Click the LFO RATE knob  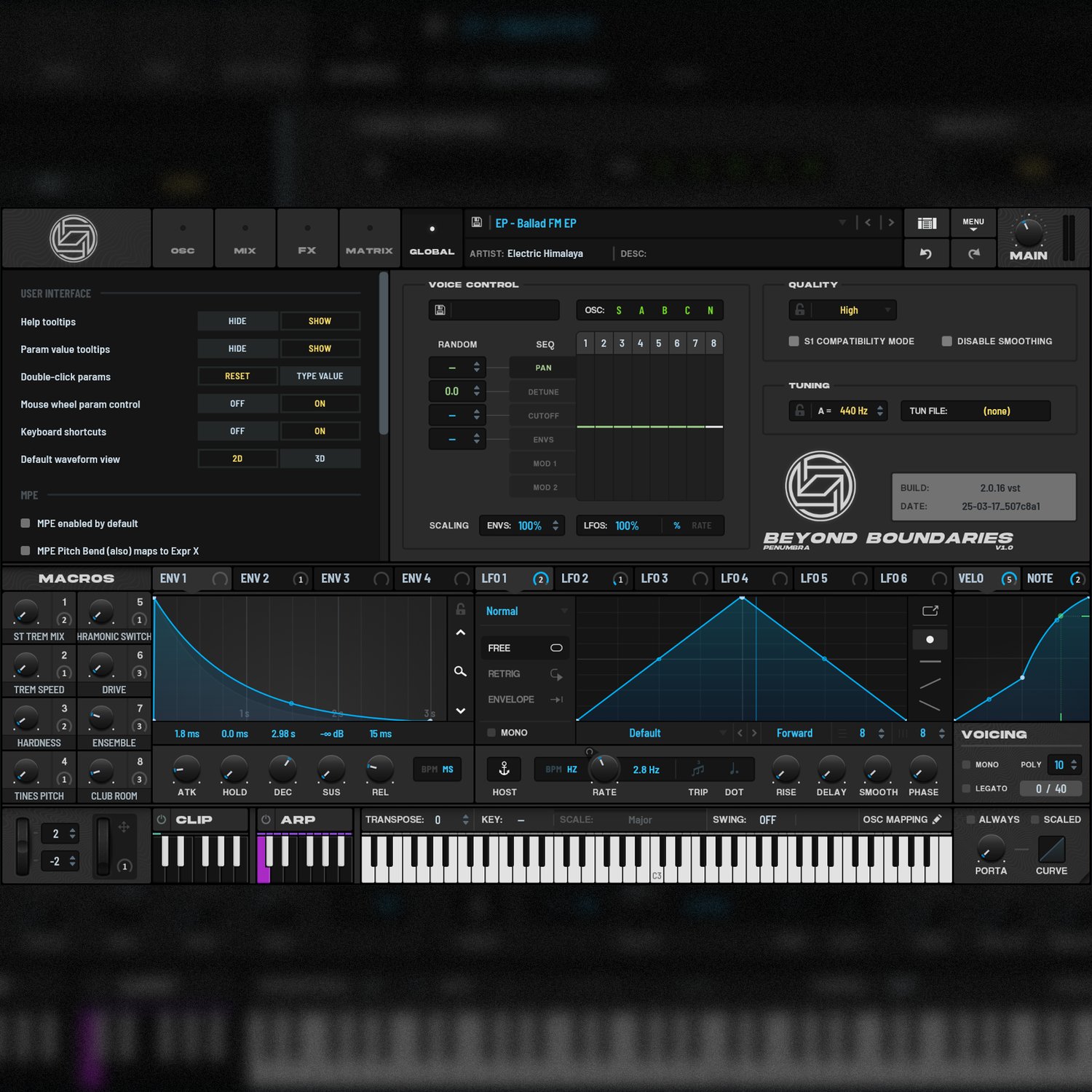click(x=604, y=769)
